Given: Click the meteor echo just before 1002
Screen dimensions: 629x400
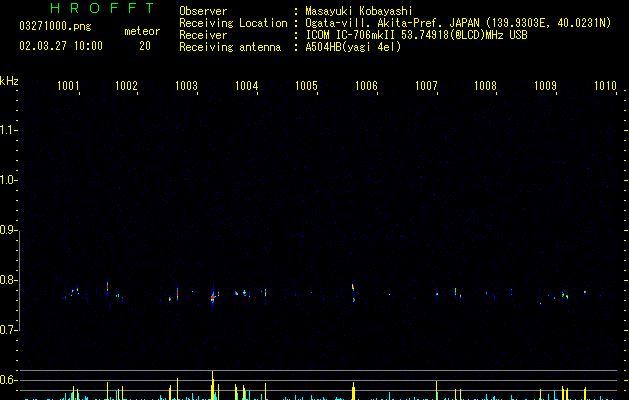Looking at the screenshot, I should point(108,287).
